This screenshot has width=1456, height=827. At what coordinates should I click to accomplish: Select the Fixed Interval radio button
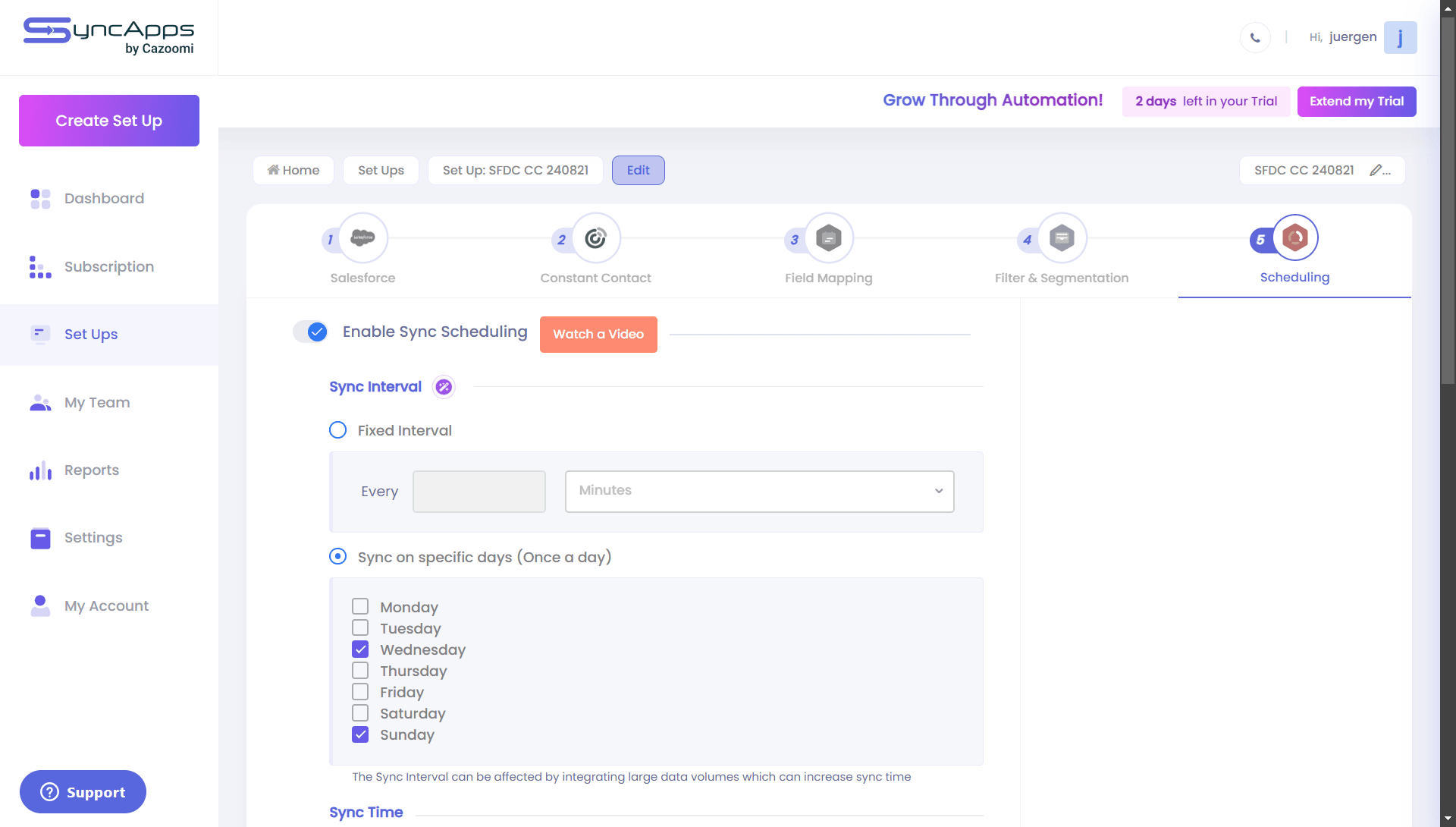coord(337,430)
